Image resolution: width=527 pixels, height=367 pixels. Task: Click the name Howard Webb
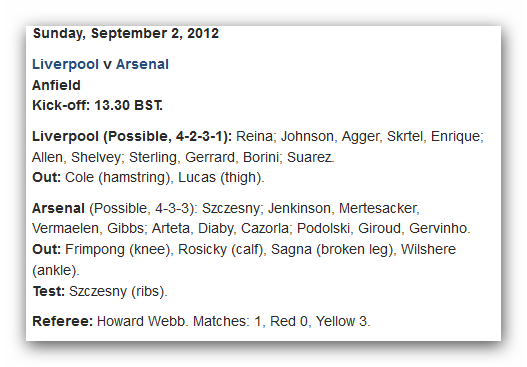[x=141, y=321]
